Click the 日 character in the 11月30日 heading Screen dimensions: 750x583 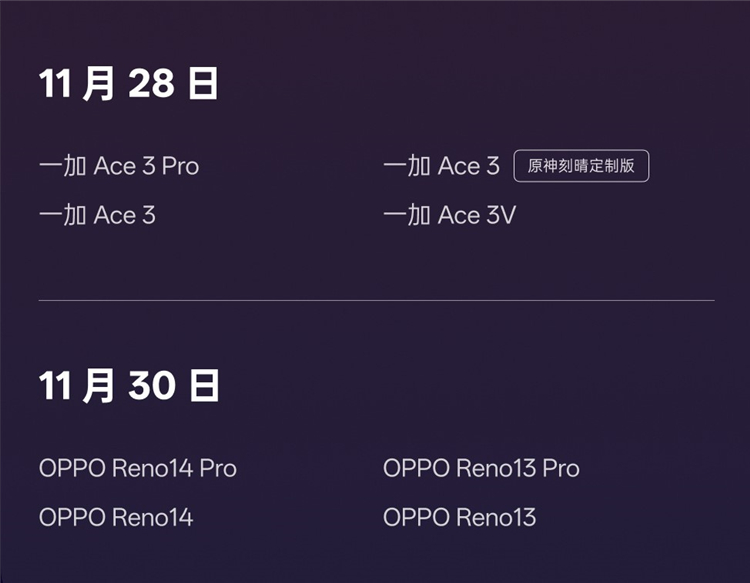204,386
